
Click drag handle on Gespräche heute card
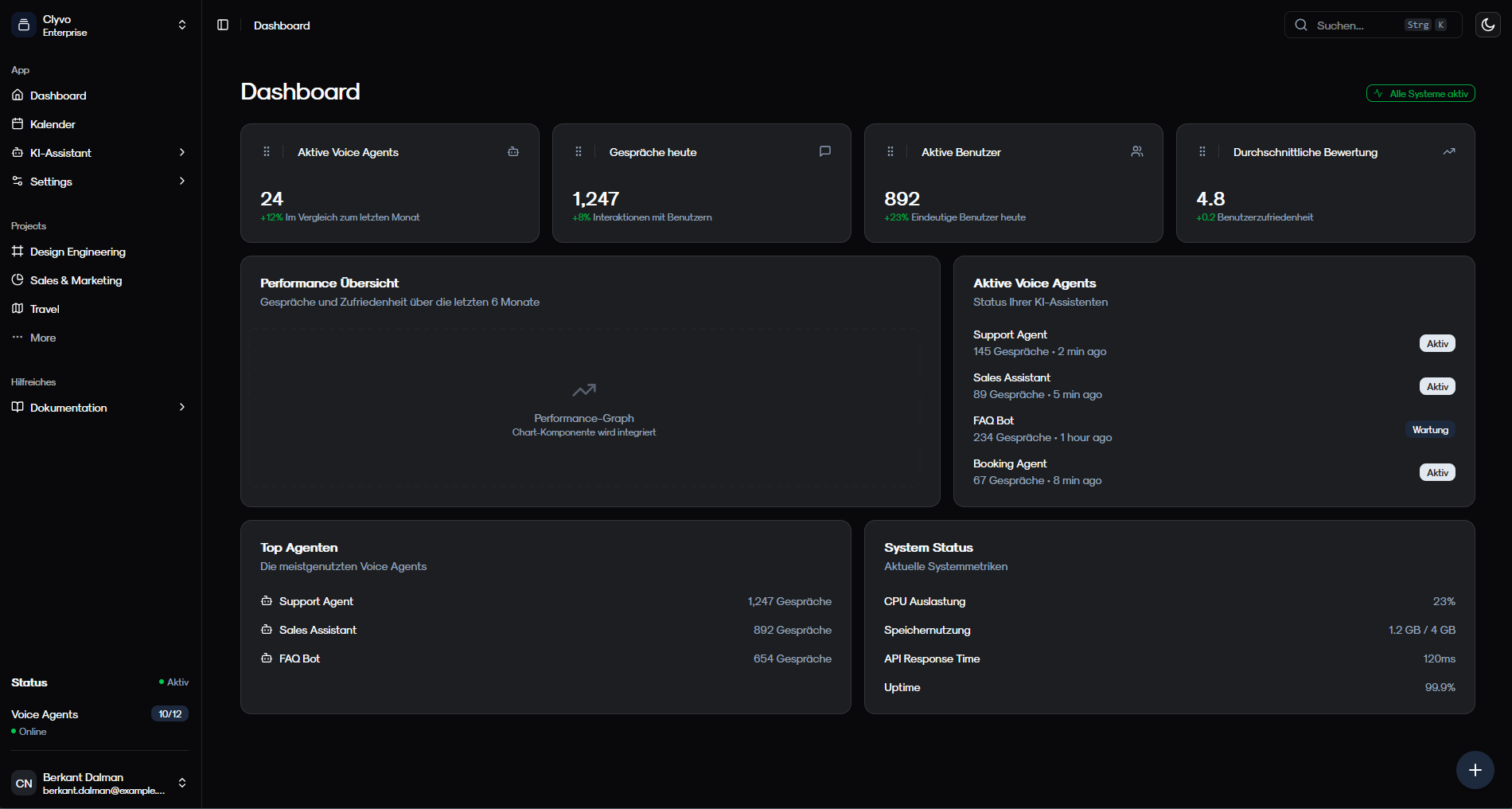(x=579, y=151)
